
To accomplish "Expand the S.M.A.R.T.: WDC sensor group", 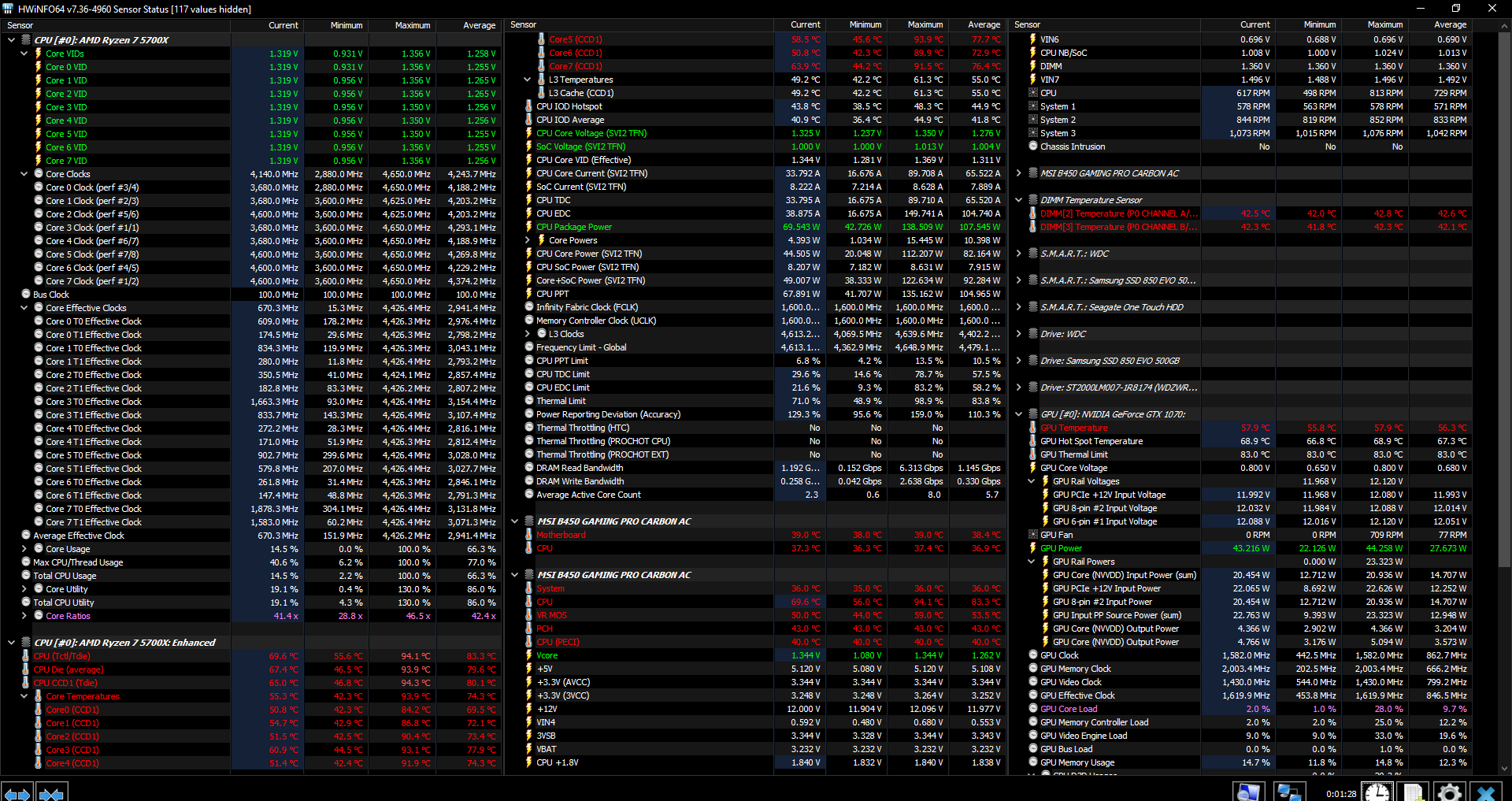I will click(x=1018, y=254).
